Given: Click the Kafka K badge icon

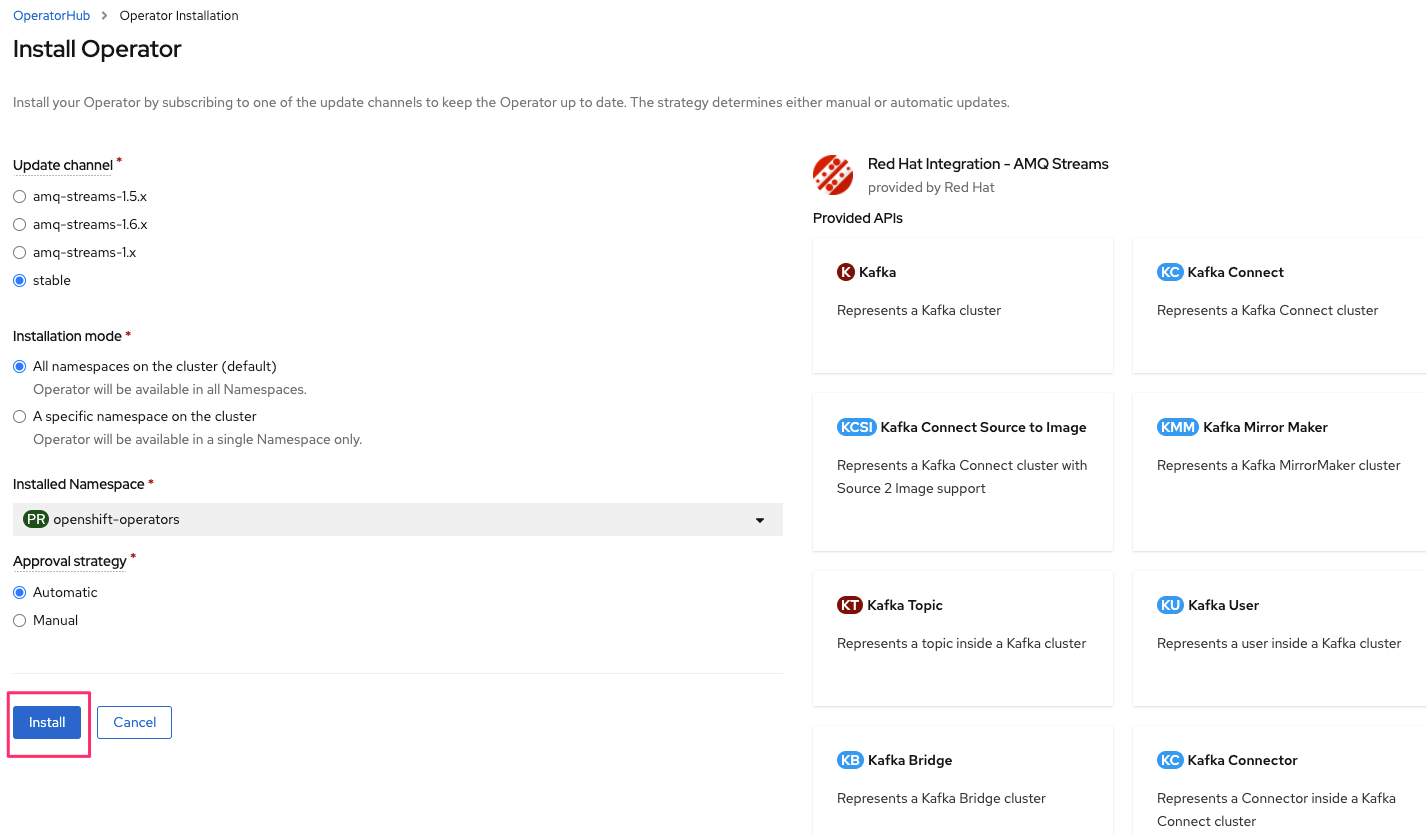Looking at the screenshot, I should tap(846, 272).
